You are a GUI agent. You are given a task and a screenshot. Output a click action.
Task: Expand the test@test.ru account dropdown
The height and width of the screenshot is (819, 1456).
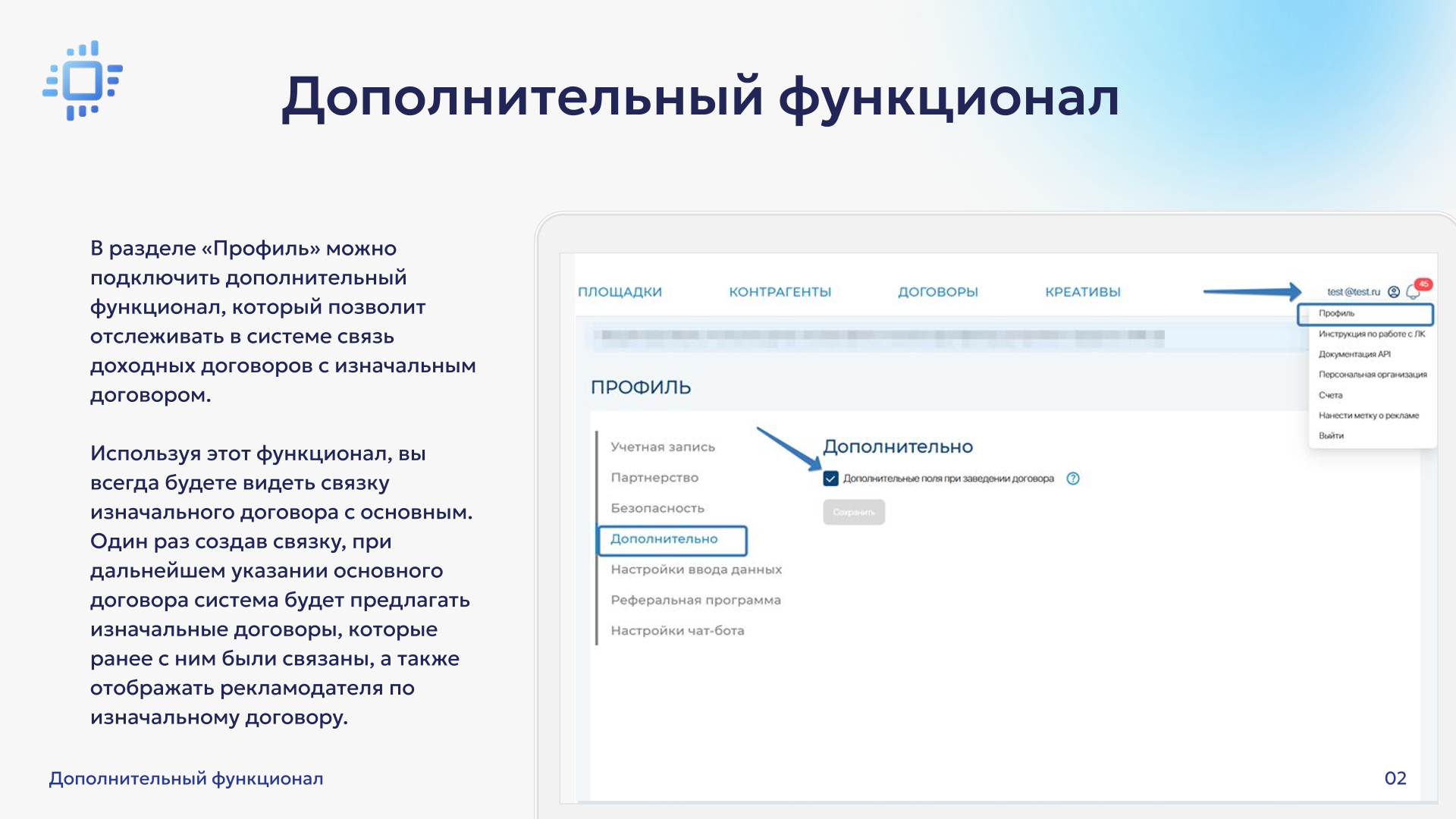(1354, 292)
